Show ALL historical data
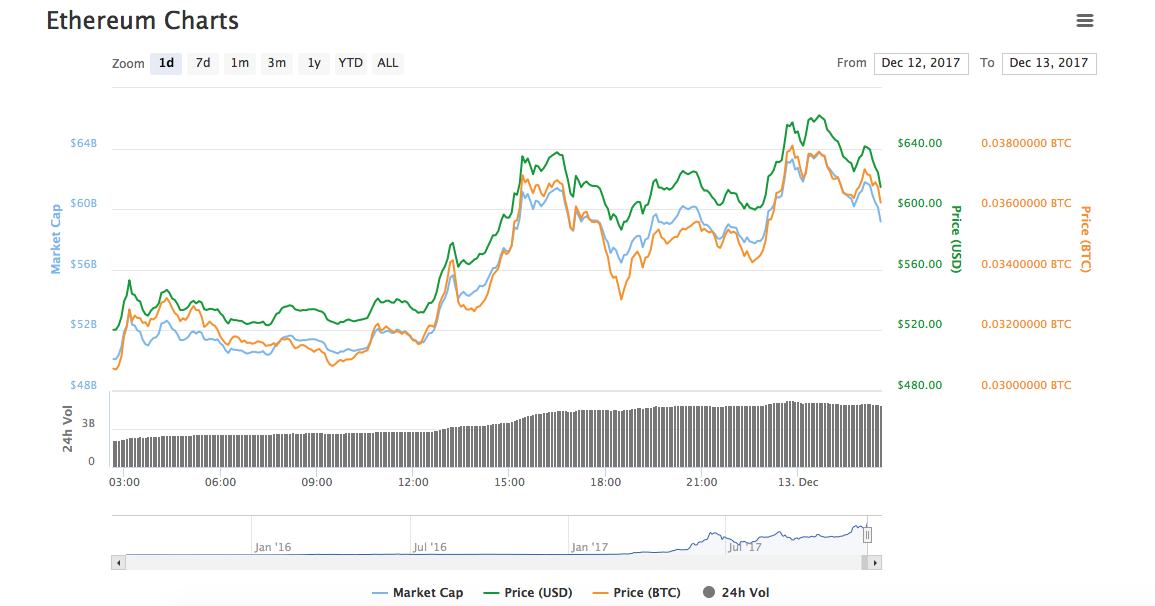Image resolution: width=1155 pixels, height=606 pixels. 388,63
